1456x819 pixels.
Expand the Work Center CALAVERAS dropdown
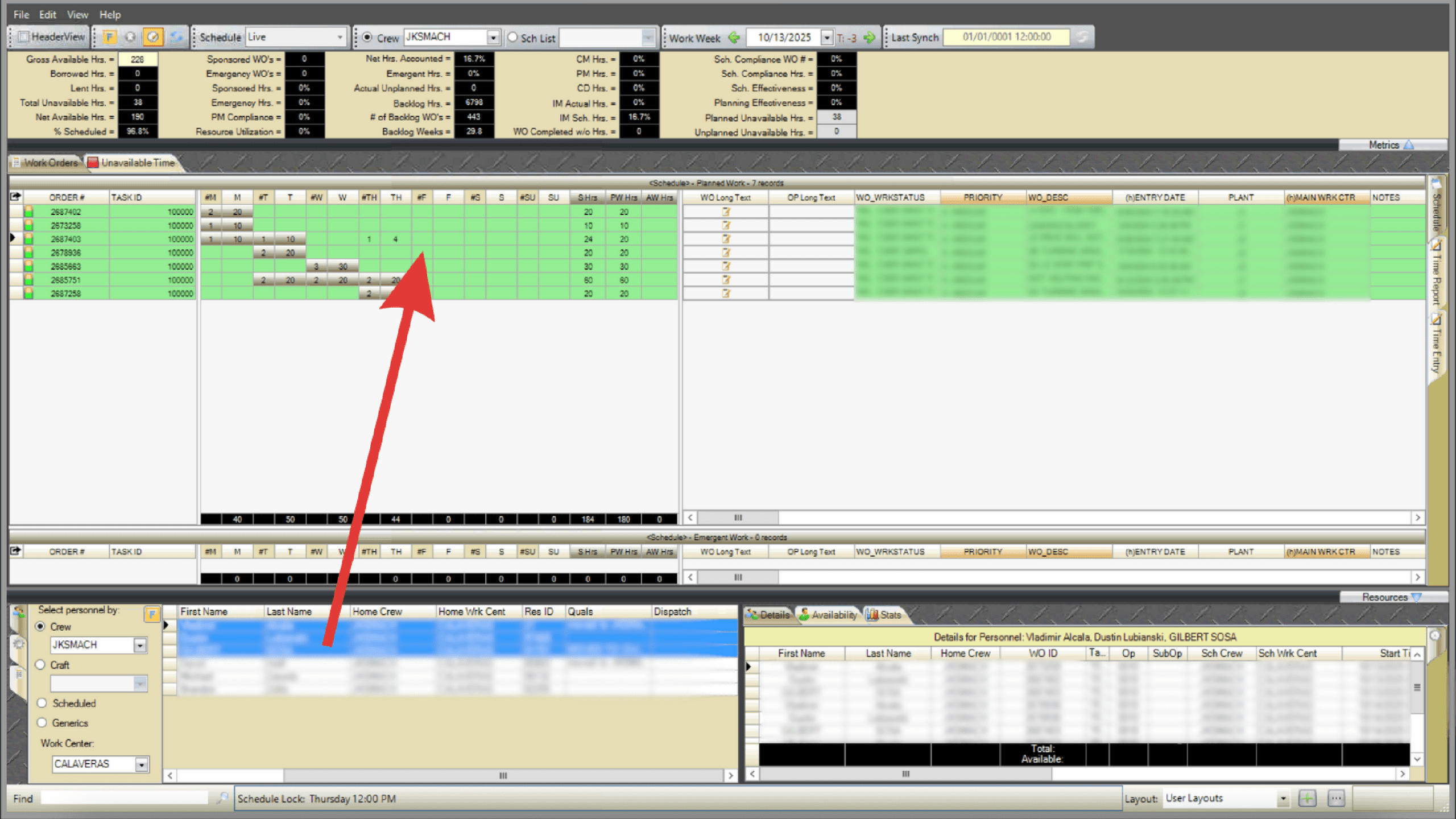pyautogui.click(x=141, y=764)
